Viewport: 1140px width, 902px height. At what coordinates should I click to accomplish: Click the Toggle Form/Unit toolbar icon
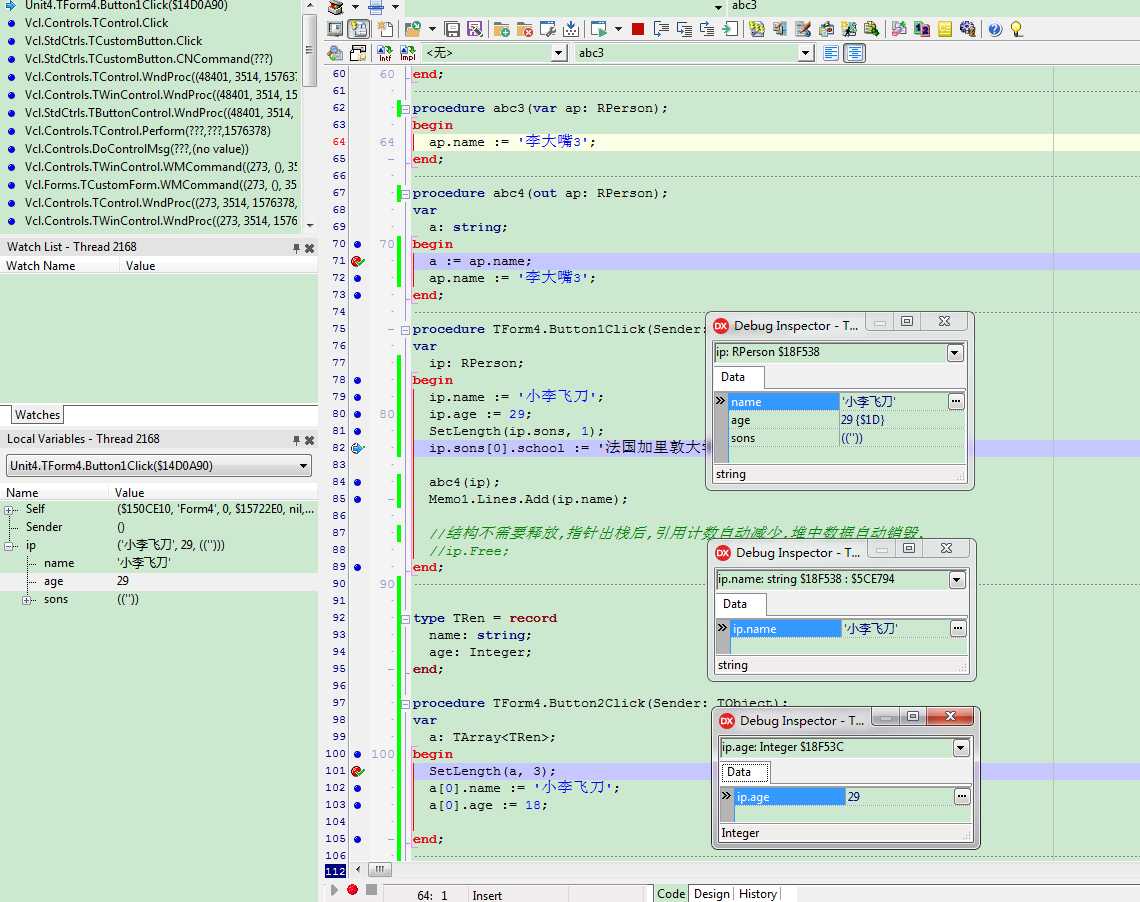pos(358,29)
